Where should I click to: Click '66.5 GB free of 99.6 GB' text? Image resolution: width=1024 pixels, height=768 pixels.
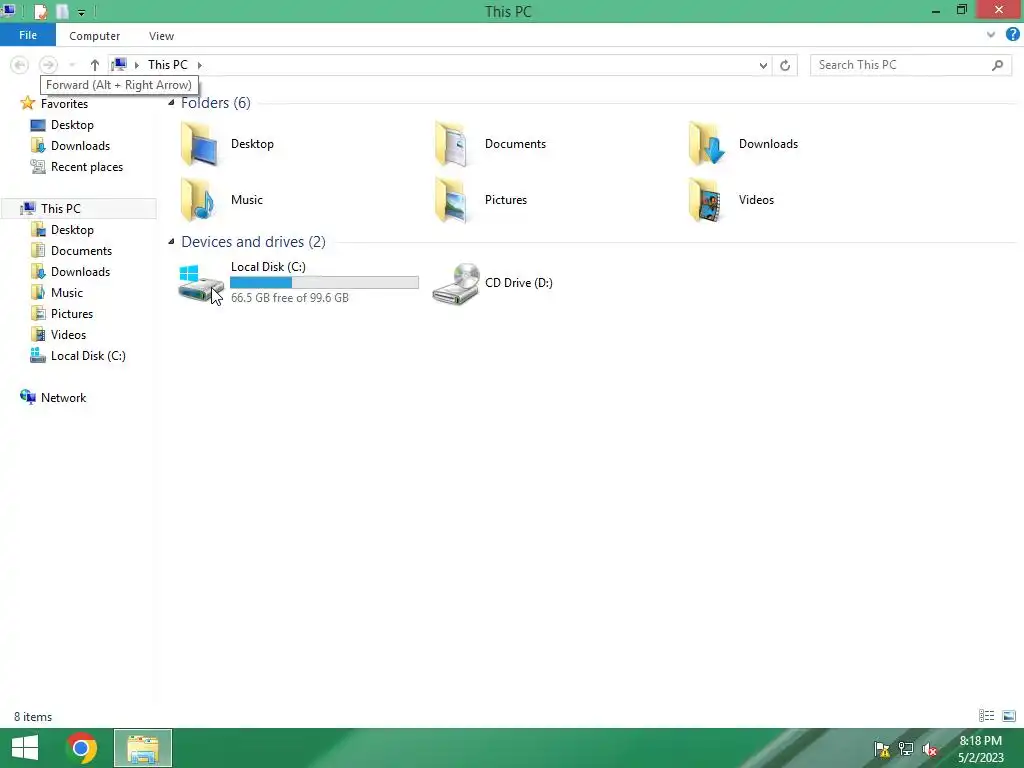click(x=289, y=298)
